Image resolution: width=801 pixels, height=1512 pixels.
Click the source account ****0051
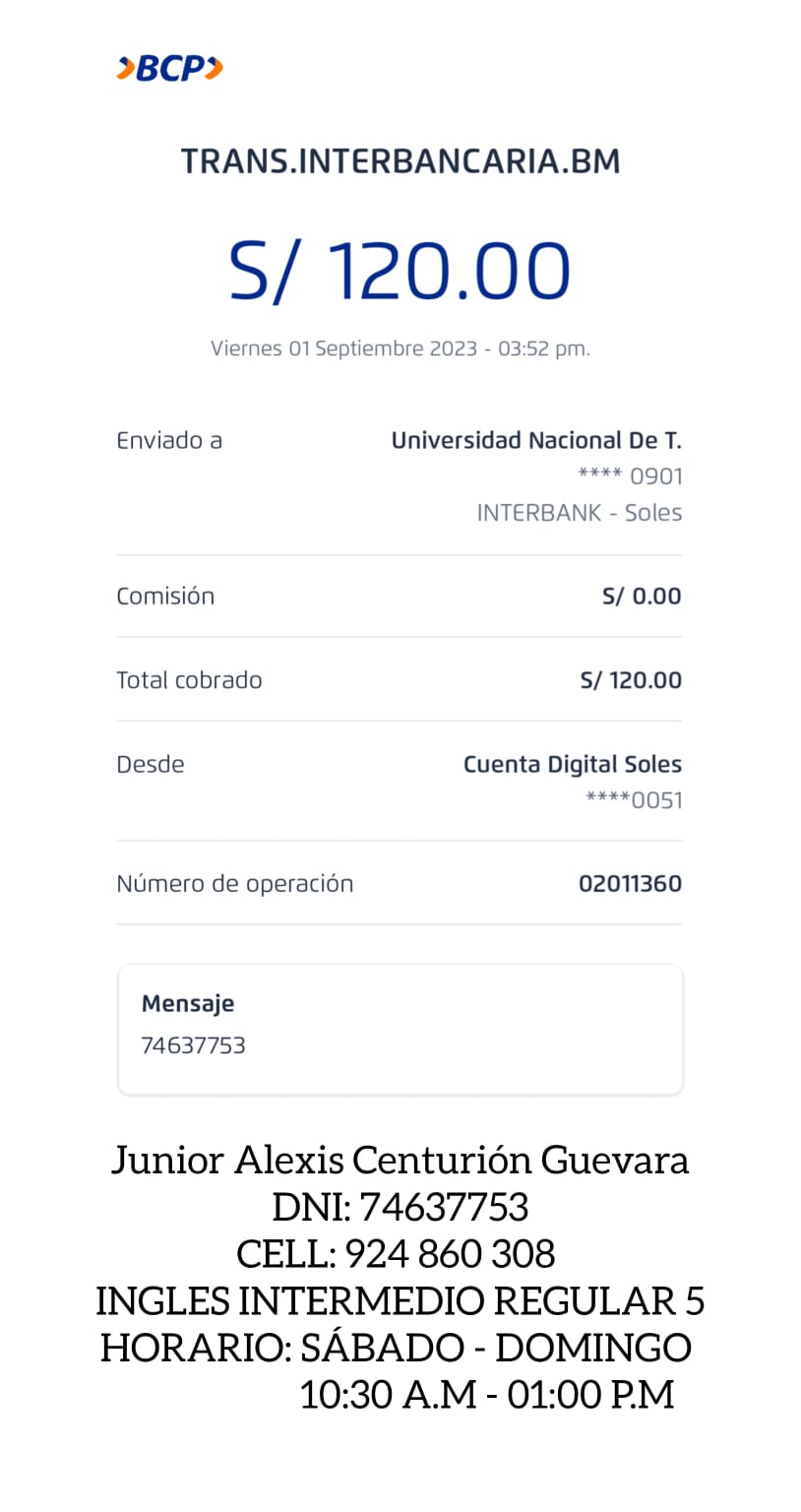(634, 800)
